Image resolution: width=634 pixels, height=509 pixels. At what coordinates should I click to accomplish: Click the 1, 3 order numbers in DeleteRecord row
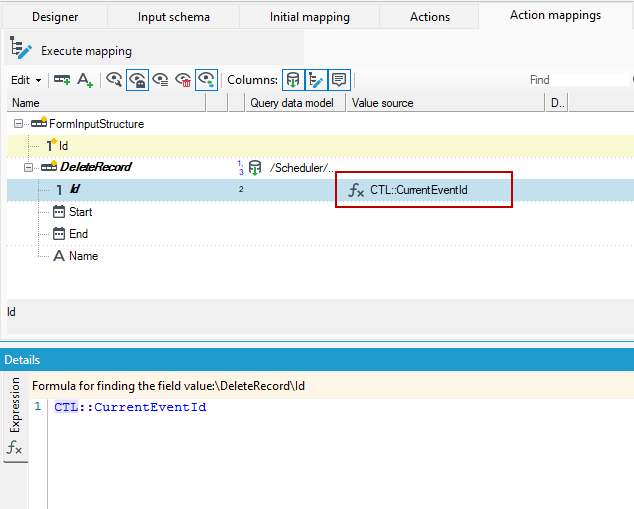(x=241, y=167)
